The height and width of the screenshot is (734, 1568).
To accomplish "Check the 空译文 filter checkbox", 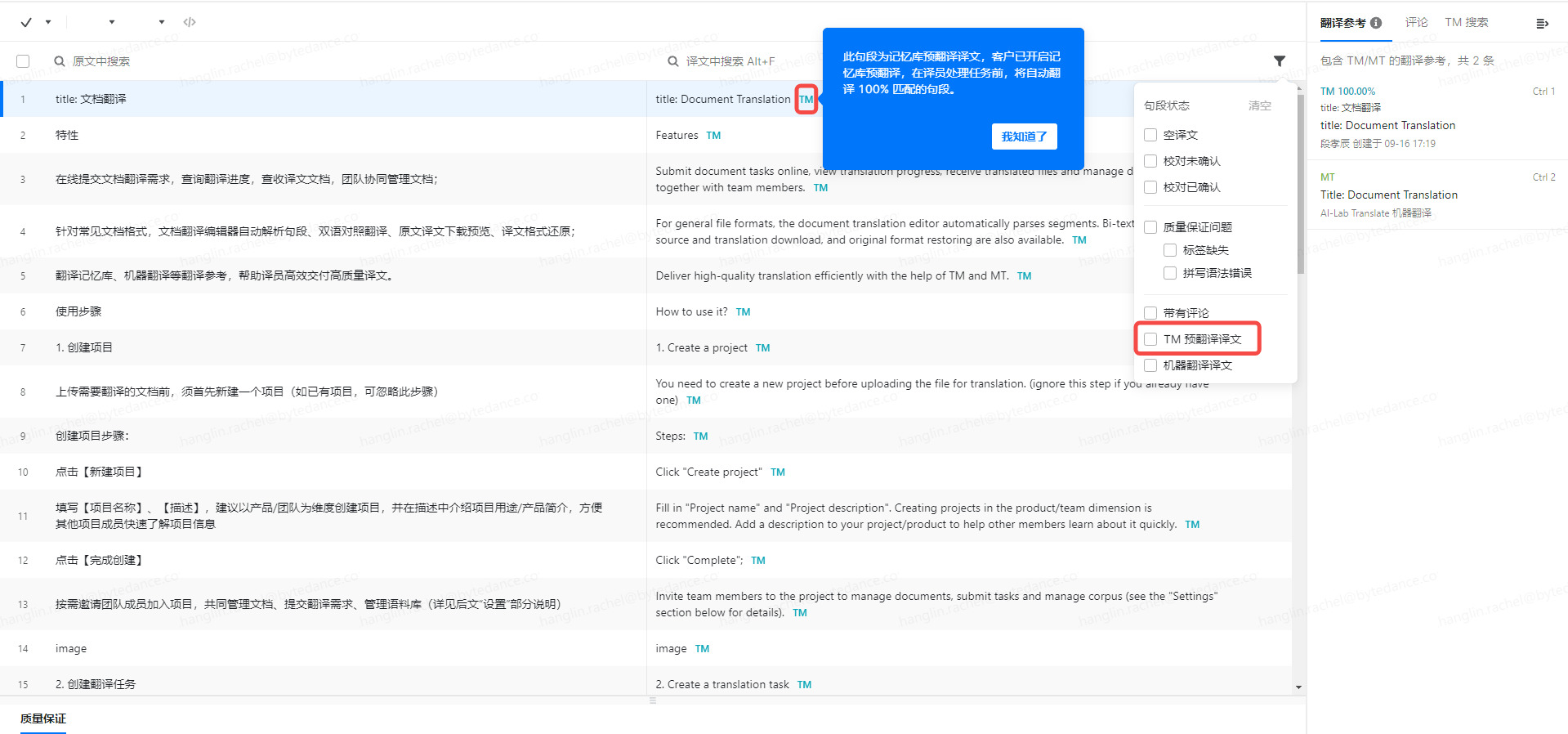I will pos(1150,135).
